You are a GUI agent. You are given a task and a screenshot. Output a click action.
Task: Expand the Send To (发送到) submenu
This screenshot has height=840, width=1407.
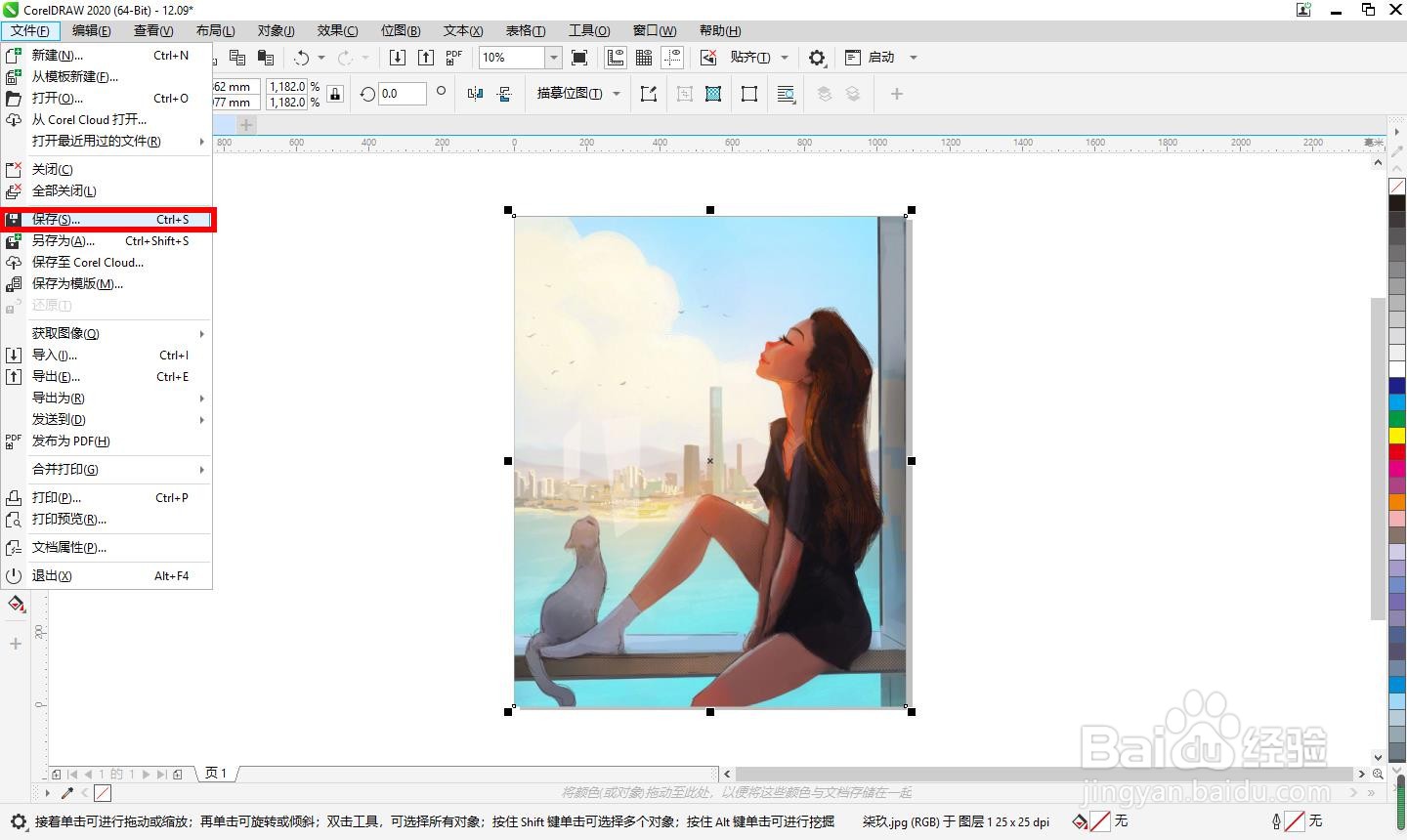[107, 420]
